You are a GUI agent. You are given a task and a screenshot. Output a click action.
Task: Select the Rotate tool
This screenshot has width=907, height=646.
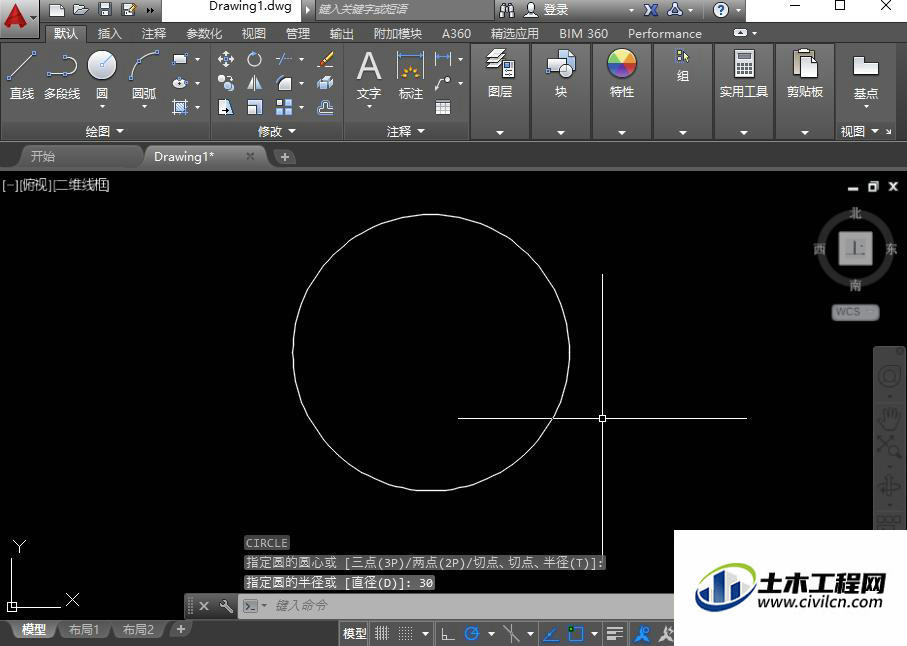coord(254,59)
